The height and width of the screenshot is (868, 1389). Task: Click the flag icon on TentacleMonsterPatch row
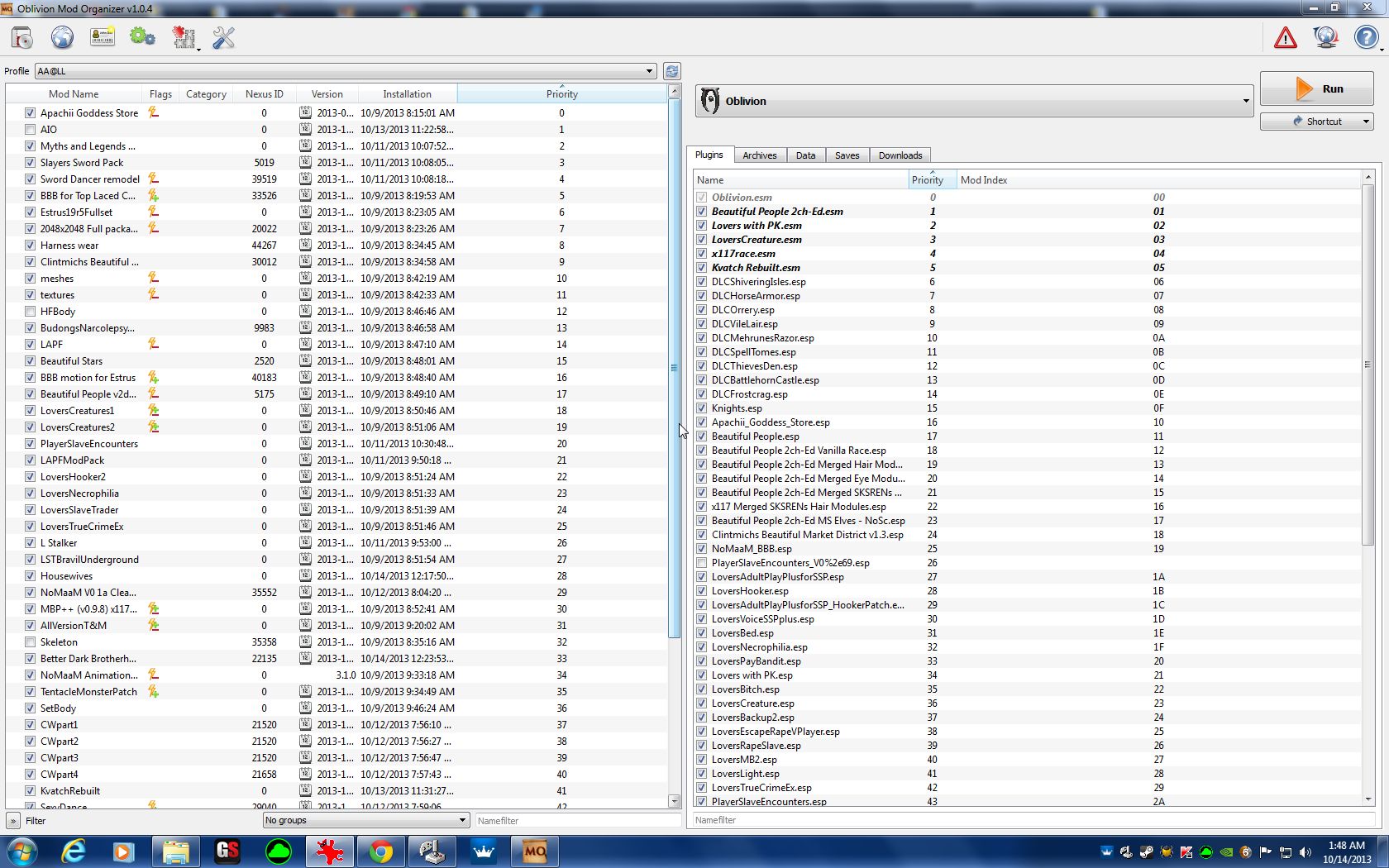[x=153, y=691]
